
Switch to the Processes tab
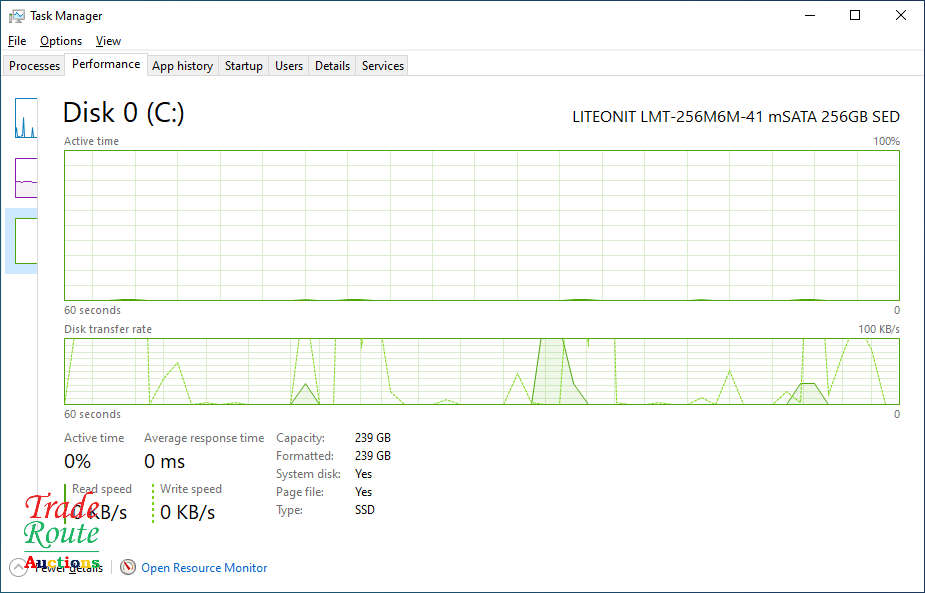(35, 66)
